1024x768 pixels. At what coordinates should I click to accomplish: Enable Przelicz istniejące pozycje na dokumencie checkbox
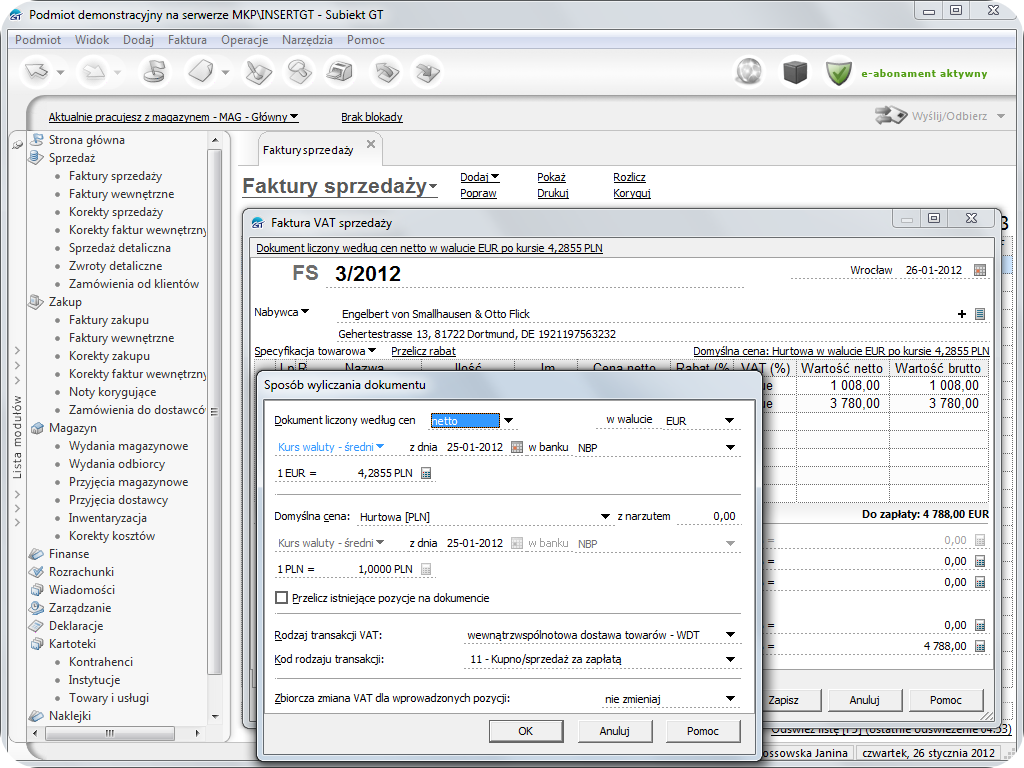[281, 598]
